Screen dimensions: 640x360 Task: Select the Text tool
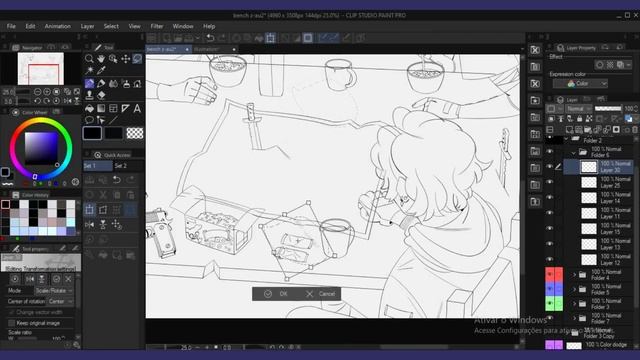tap(138, 109)
